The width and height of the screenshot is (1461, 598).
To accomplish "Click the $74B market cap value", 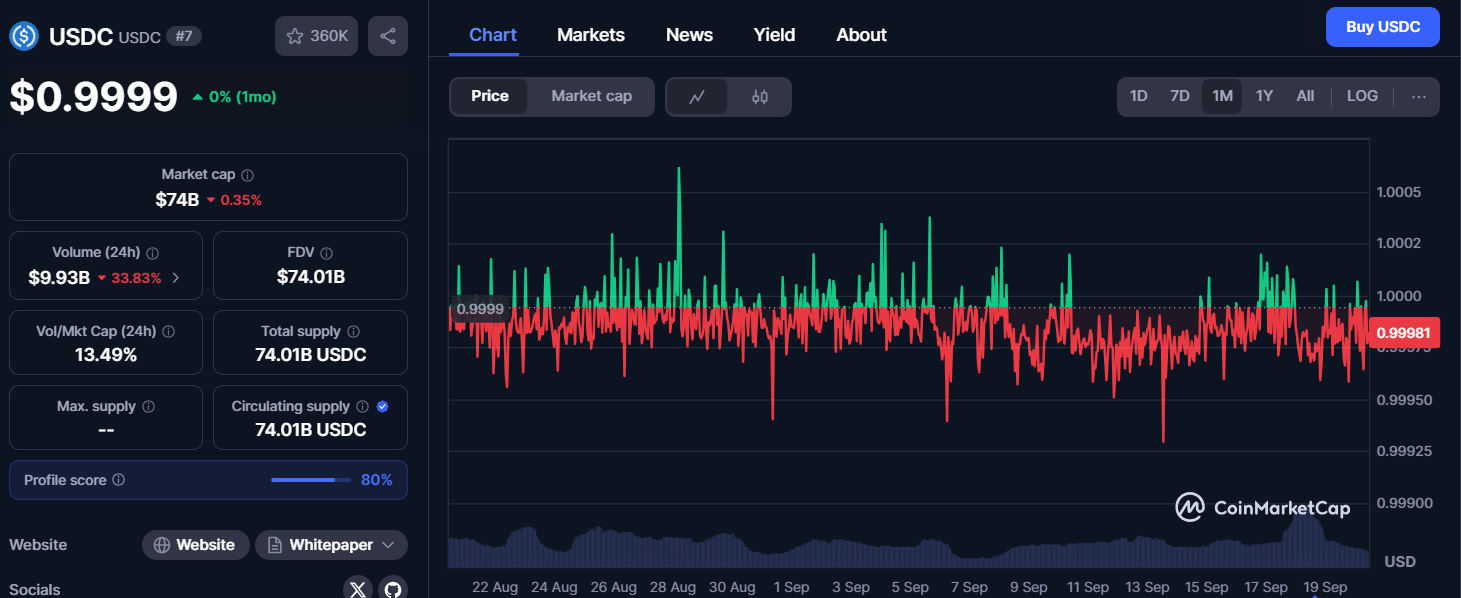I will point(177,199).
